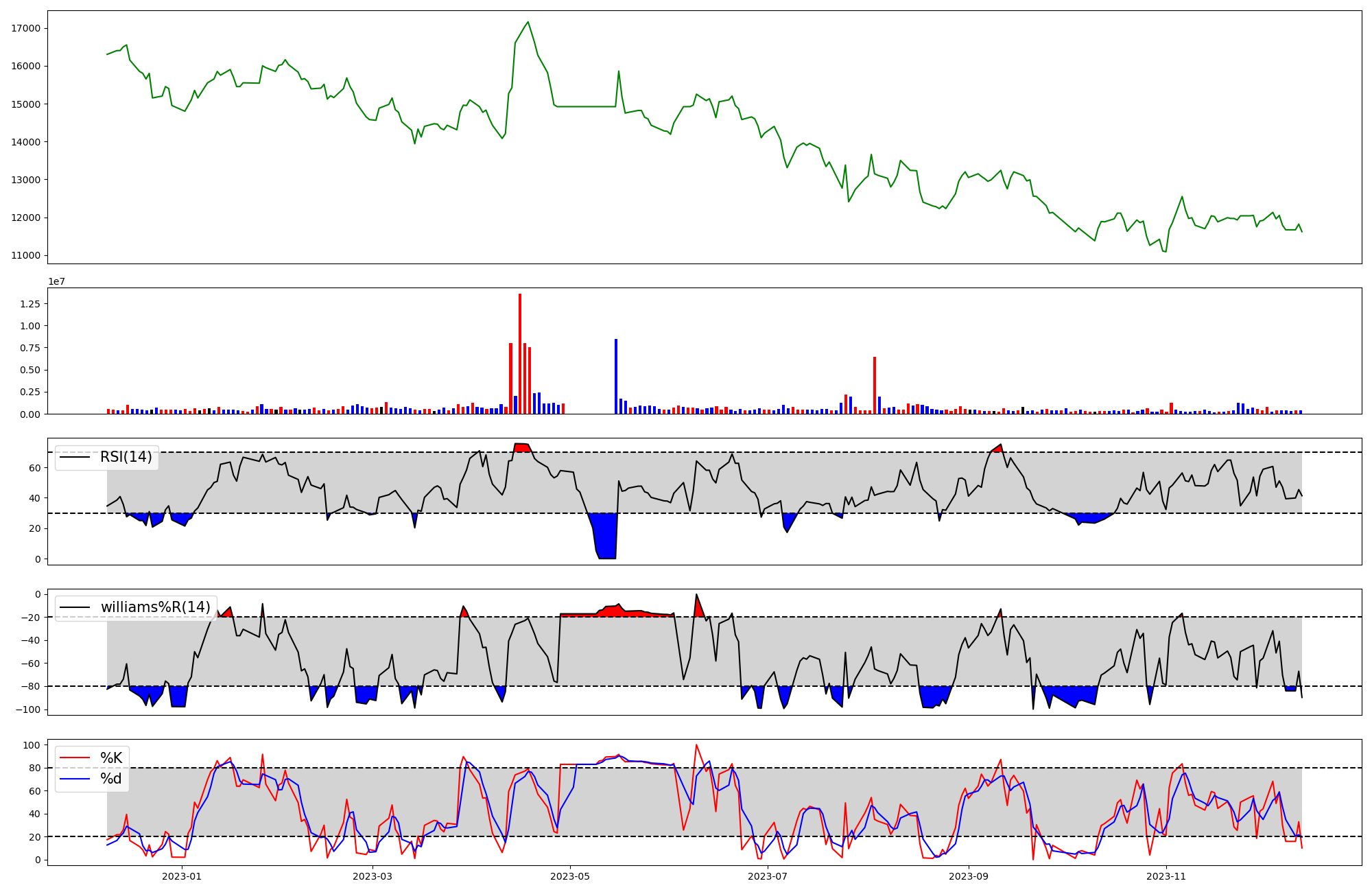Click the large blue RSI oversold area reaching zero
The width and height of the screenshot is (1372, 892).
[x=606, y=537]
